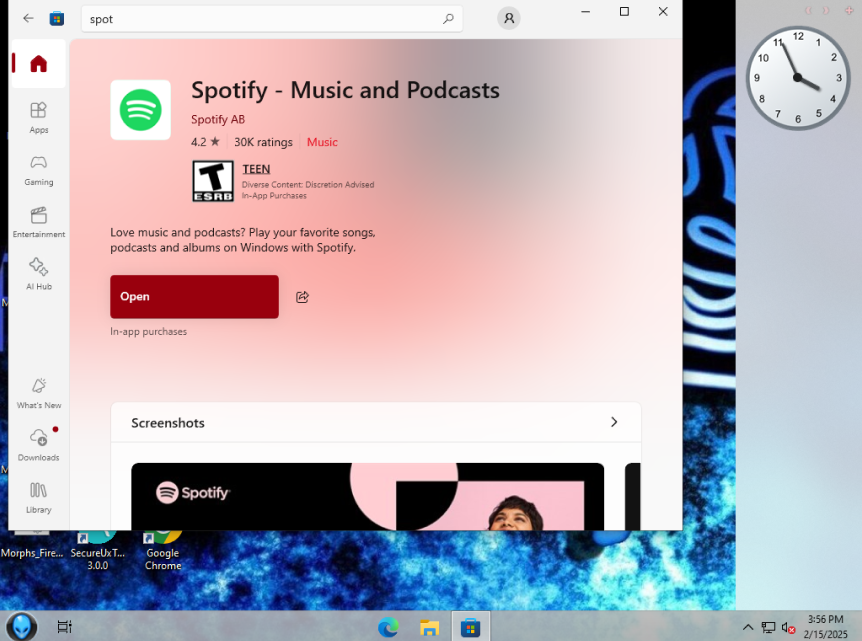Open the Apps section in sidebar
Screen dimensions: 862x641
(38, 118)
